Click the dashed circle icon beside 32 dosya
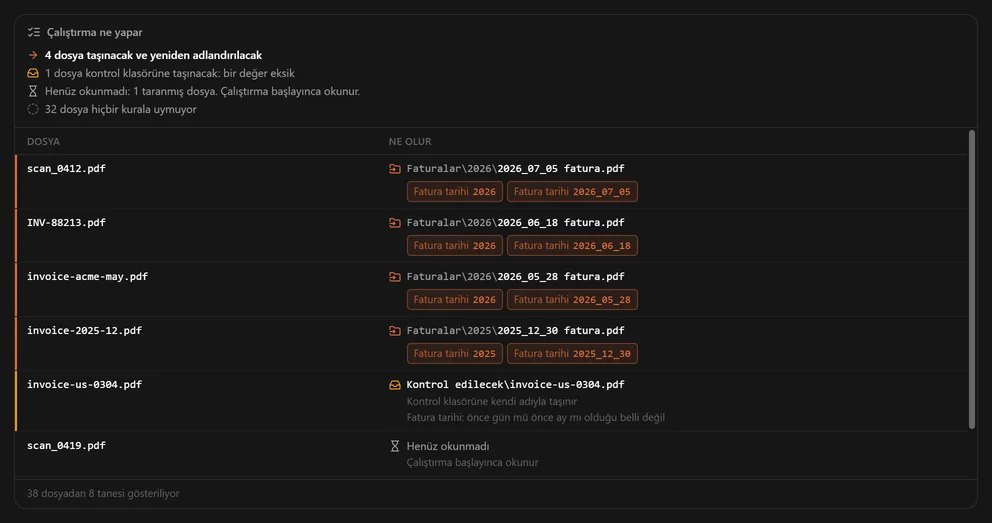Image resolution: width=992 pixels, height=523 pixels. coord(33,109)
